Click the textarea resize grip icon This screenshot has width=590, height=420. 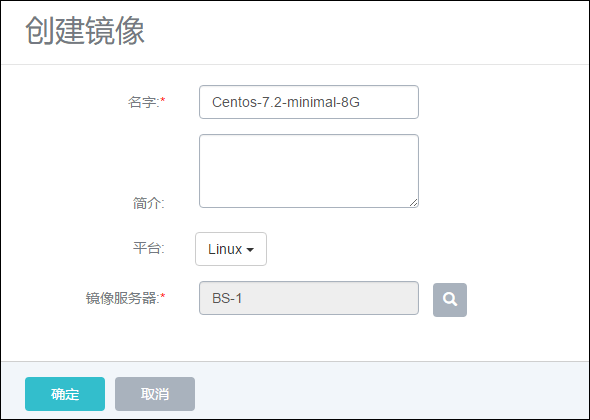coord(414,202)
